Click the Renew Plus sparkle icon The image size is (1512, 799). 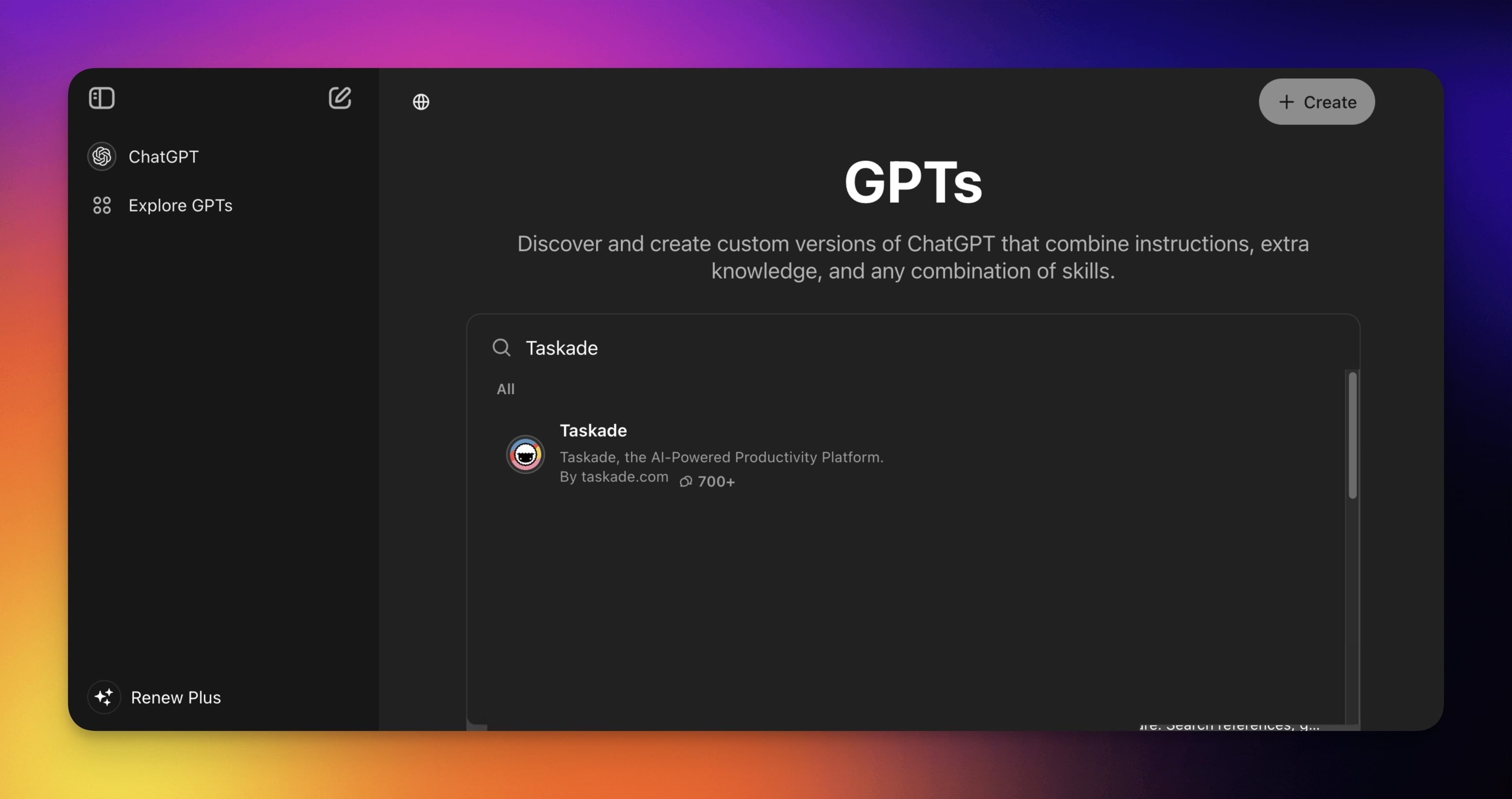pos(104,697)
